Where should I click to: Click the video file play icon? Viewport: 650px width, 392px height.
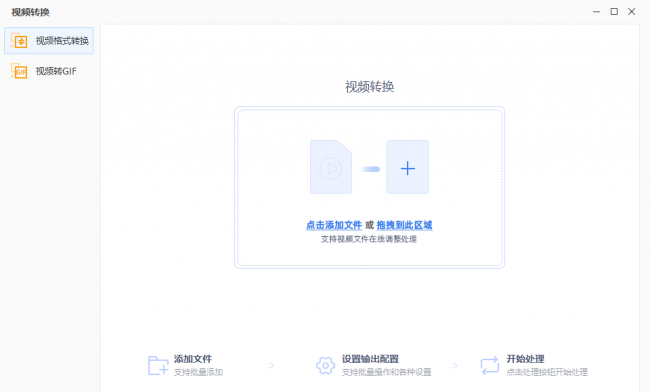(331, 167)
